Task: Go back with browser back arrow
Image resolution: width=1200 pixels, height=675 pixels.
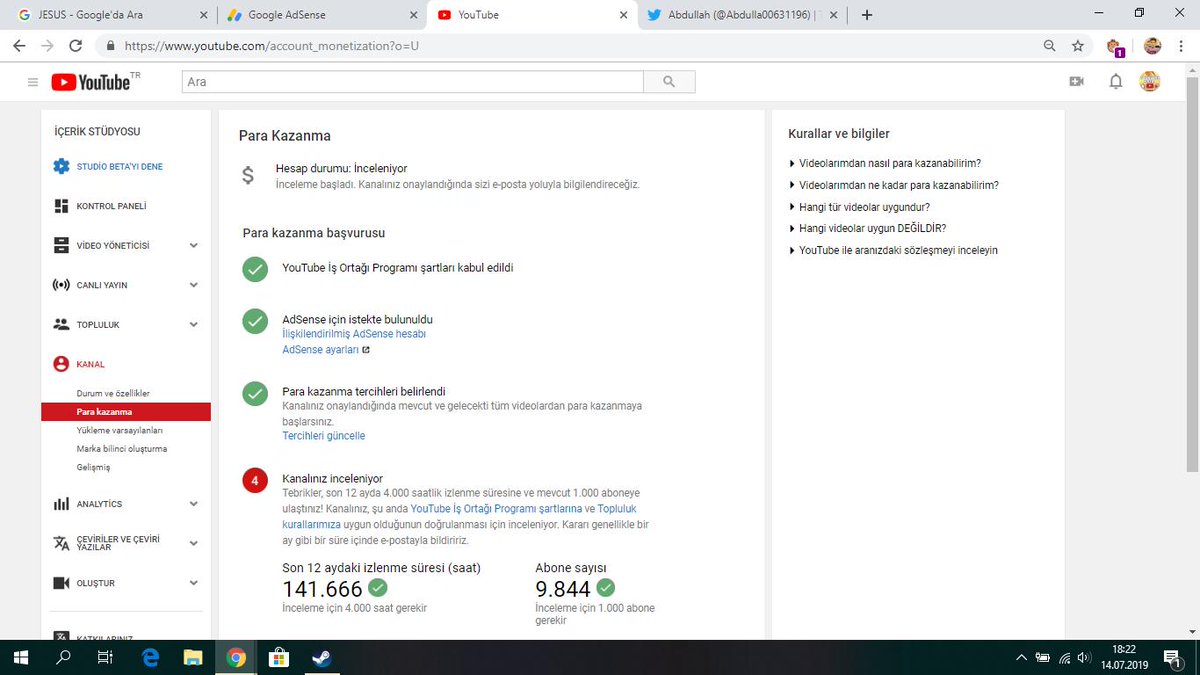Action: click(19, 46)
